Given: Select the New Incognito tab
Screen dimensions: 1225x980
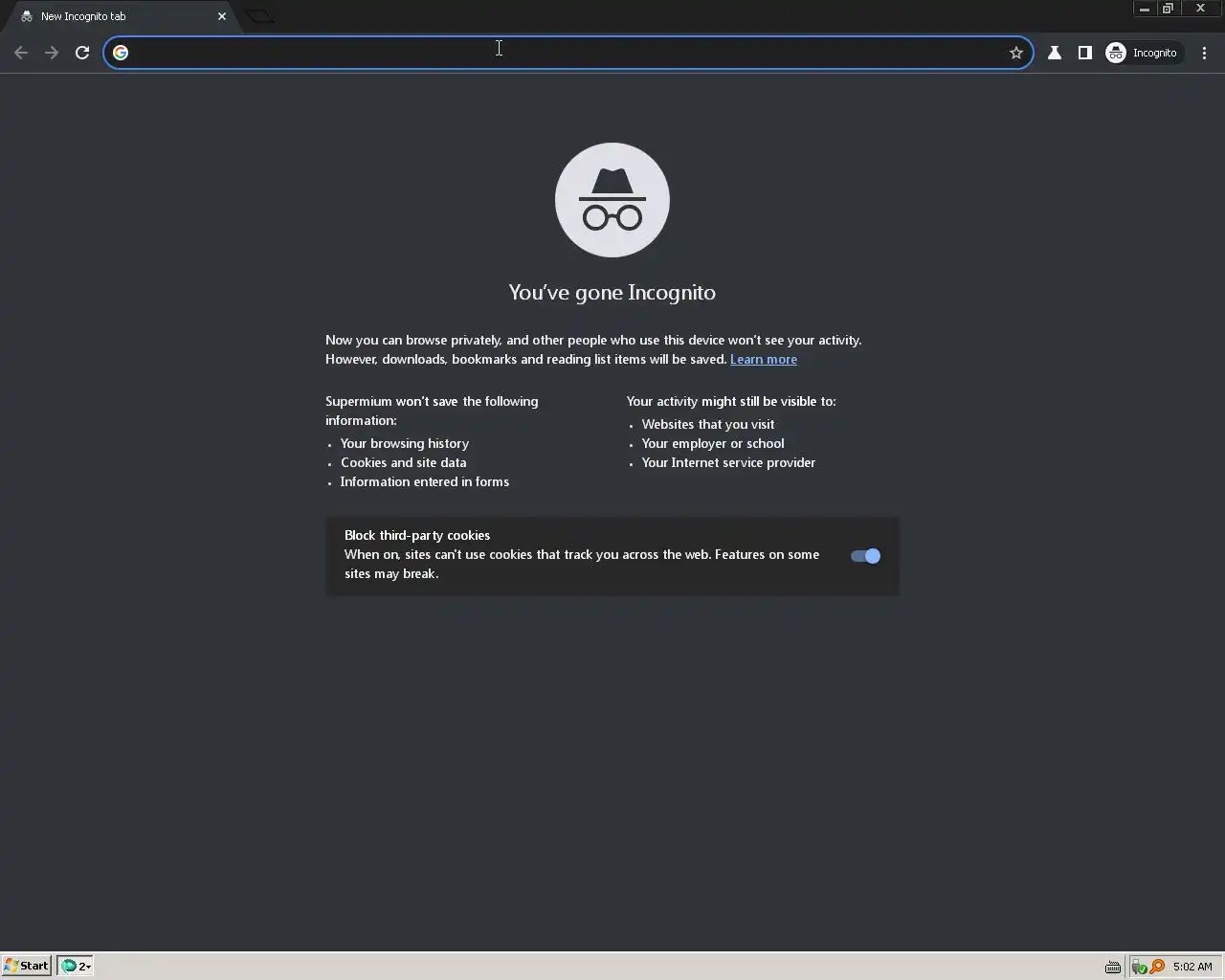Looking at the screenshot, I should coord(122,16).
